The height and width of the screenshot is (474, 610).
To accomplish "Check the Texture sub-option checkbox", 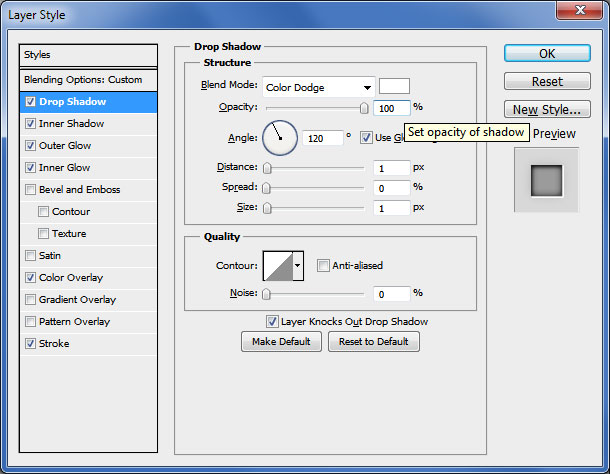I will pos(43,233).
